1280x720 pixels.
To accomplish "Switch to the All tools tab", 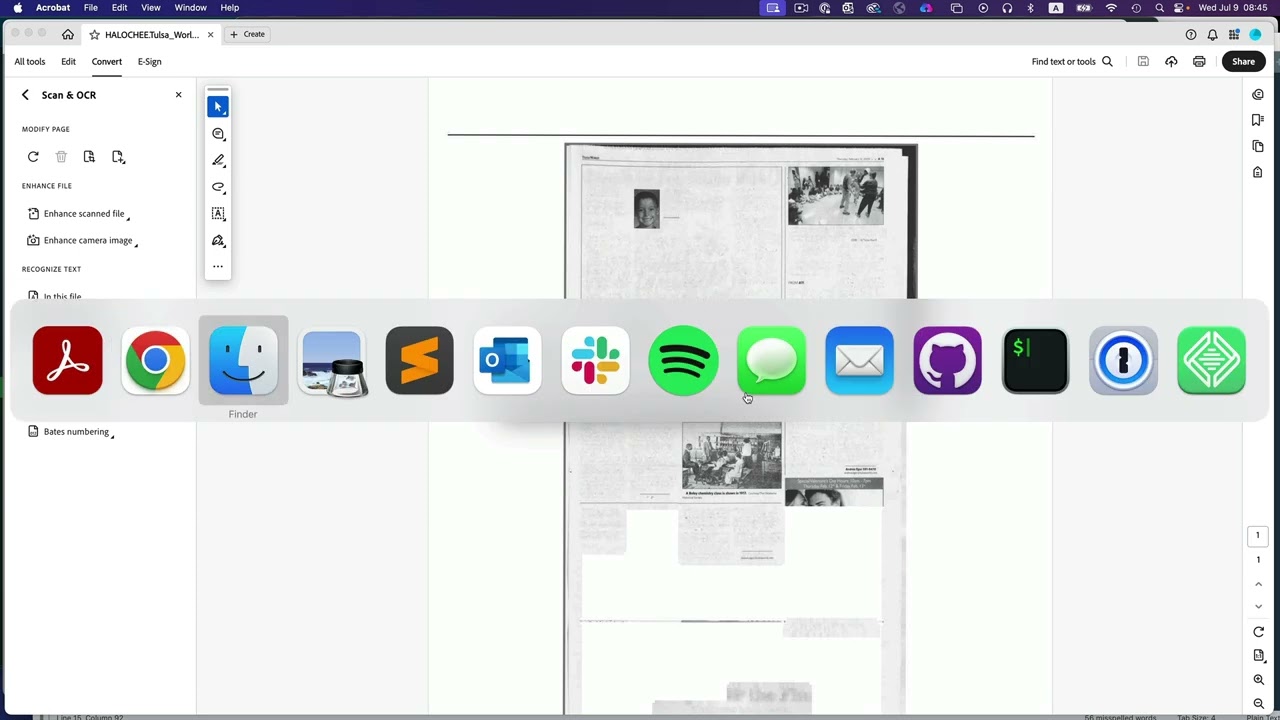I will click(x=30, y=62).
